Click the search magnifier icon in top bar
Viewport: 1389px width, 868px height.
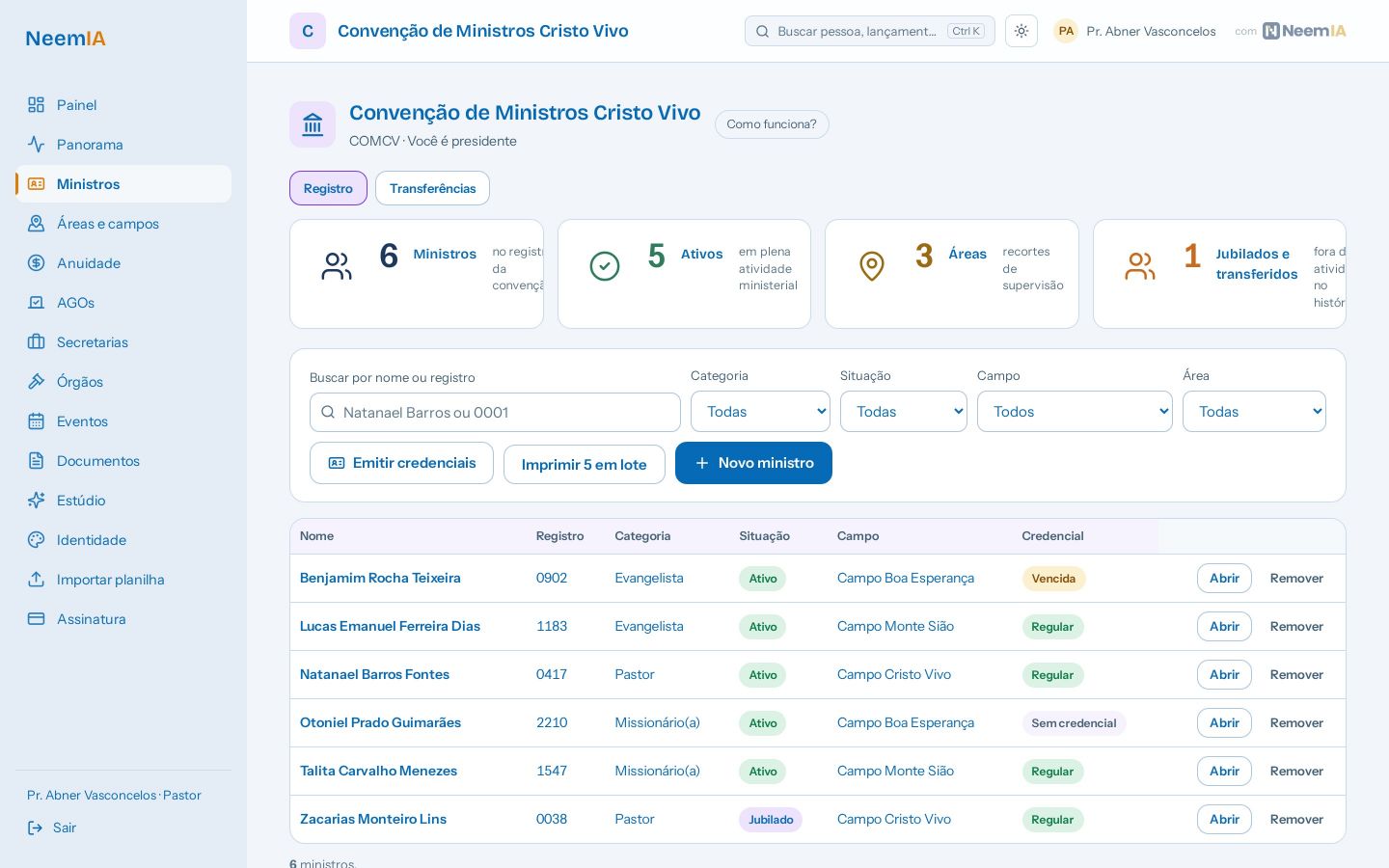[x=762, y=32]
